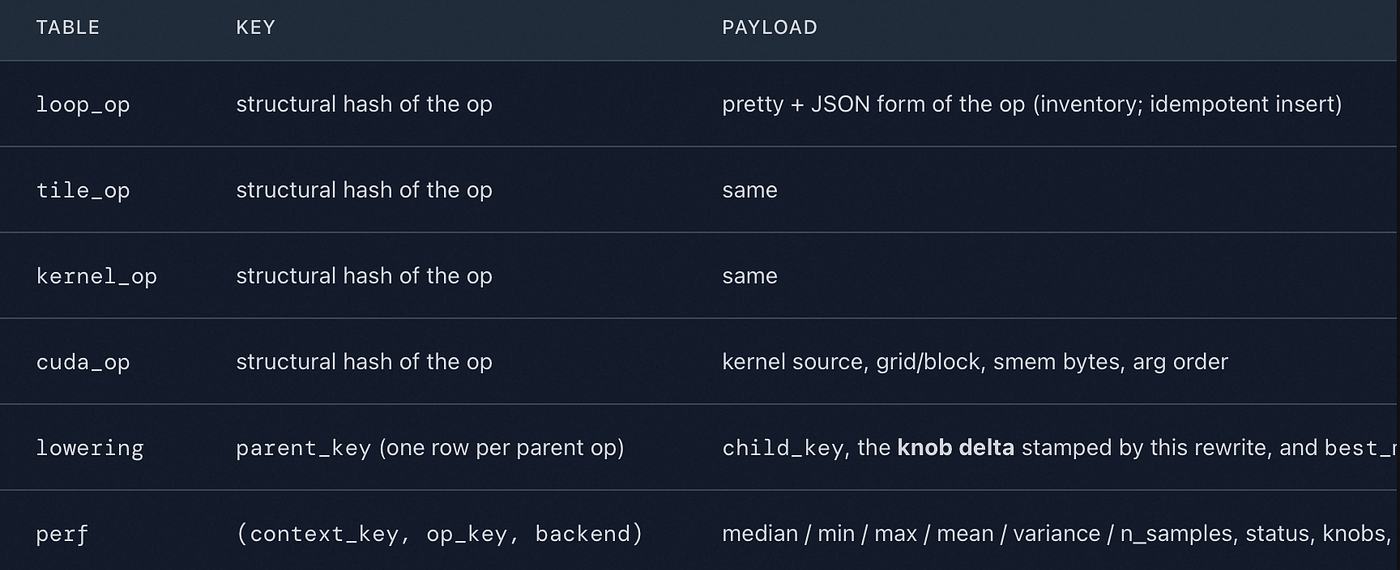Click 'same' payload in the kernel_op row
This screenshot has width=1400, height=570.
click(750, 276)
